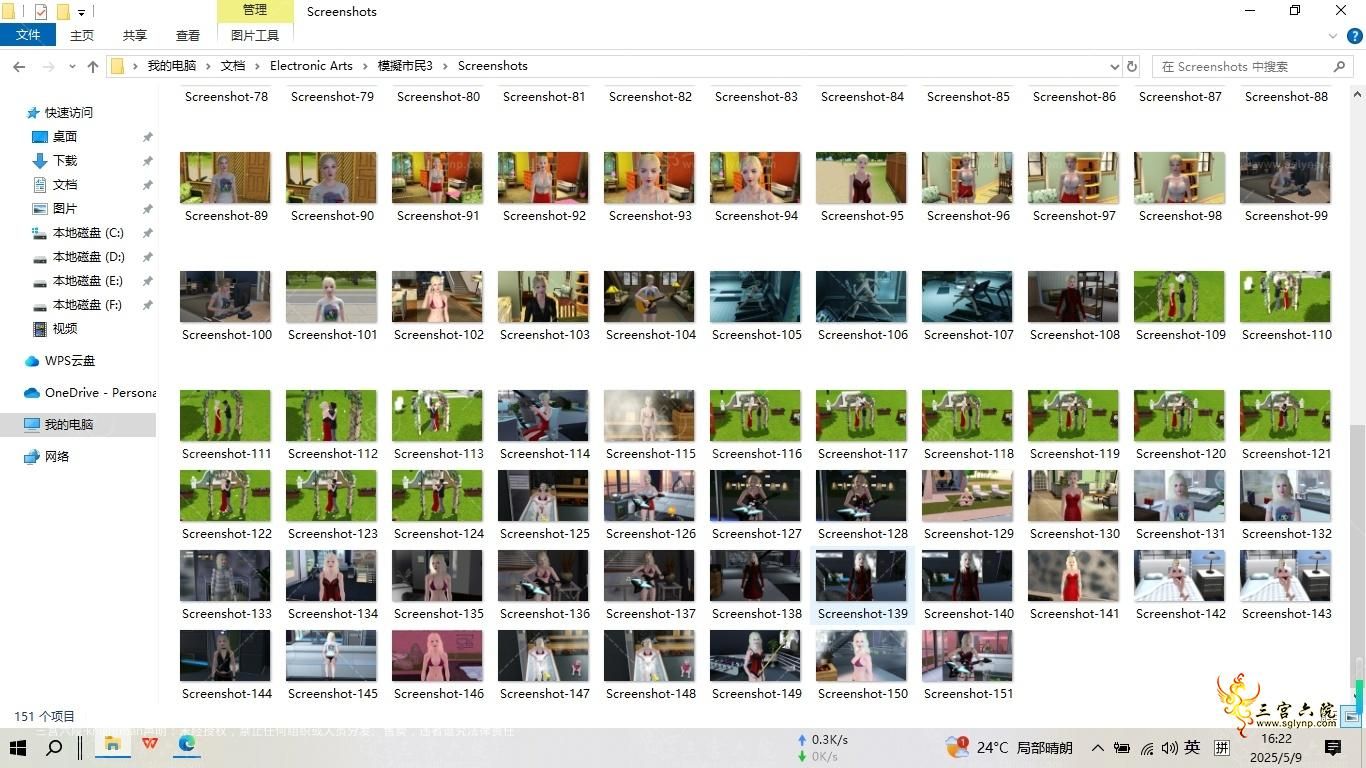
Task: Click the battery tray icon
Action: [1122, 748]
